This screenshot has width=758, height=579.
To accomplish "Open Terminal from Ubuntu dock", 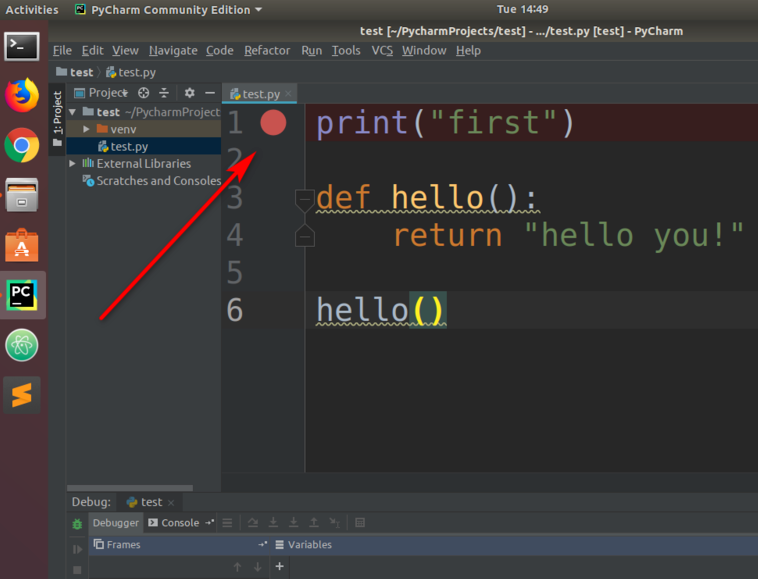I will pos(22,46).
